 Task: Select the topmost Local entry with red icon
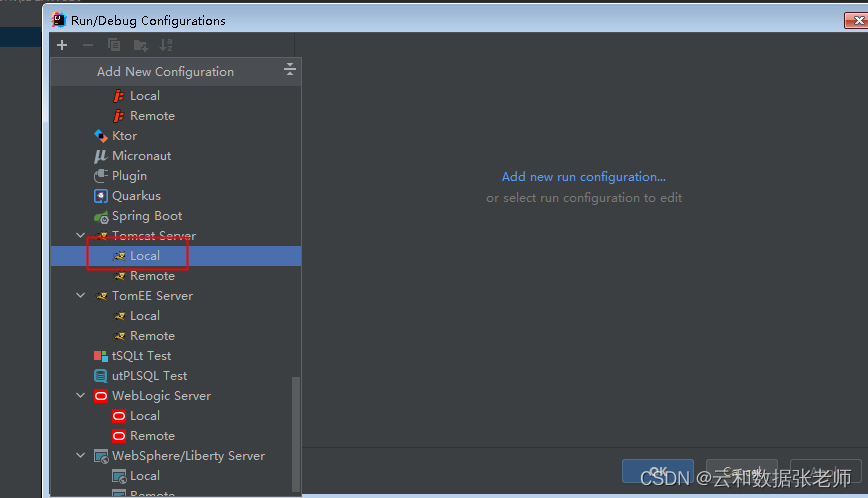[176, 96]
